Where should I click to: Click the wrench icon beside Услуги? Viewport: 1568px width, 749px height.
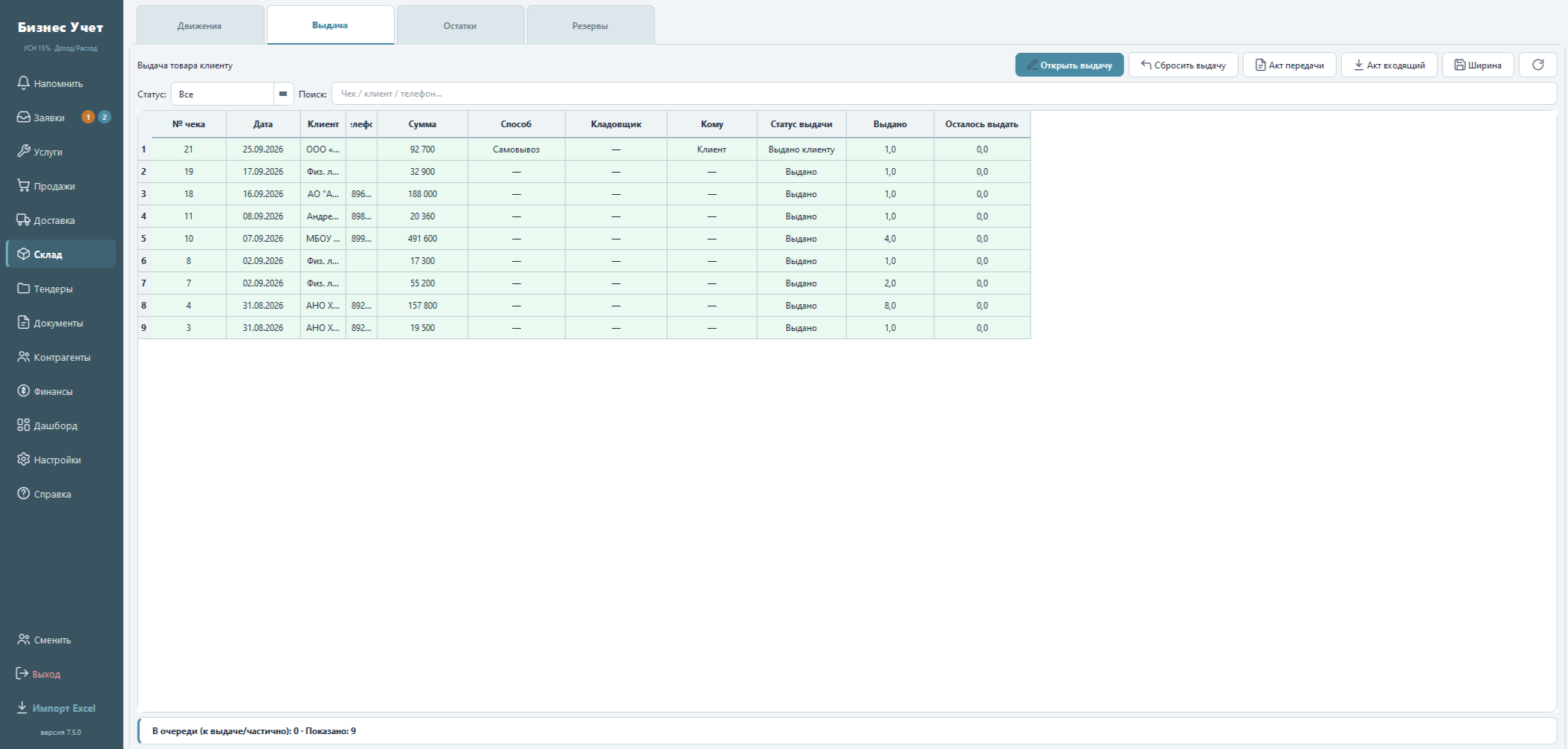point(24,151)
